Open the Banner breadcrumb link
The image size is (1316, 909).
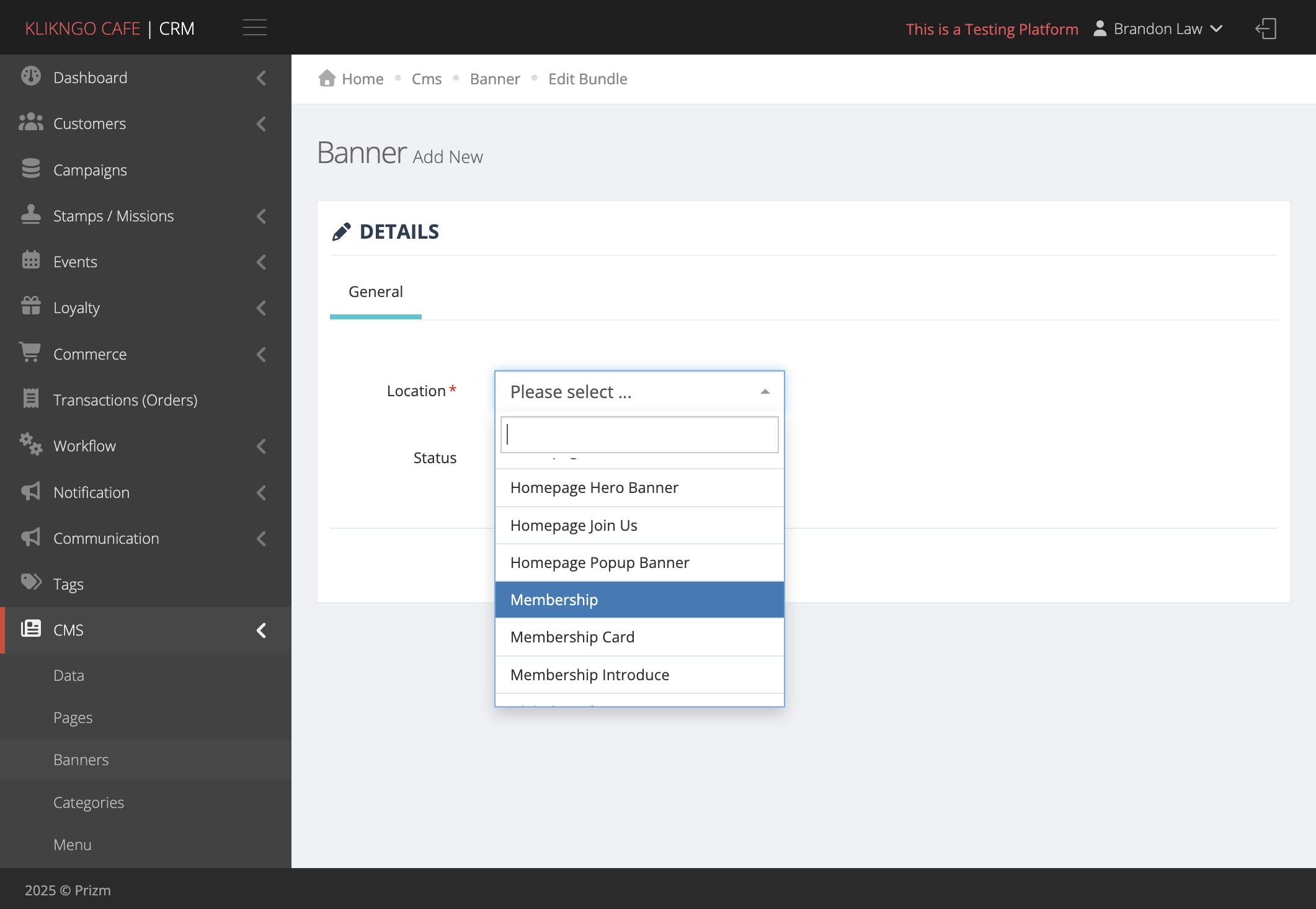pyautogui.click(x=495, y=79)
